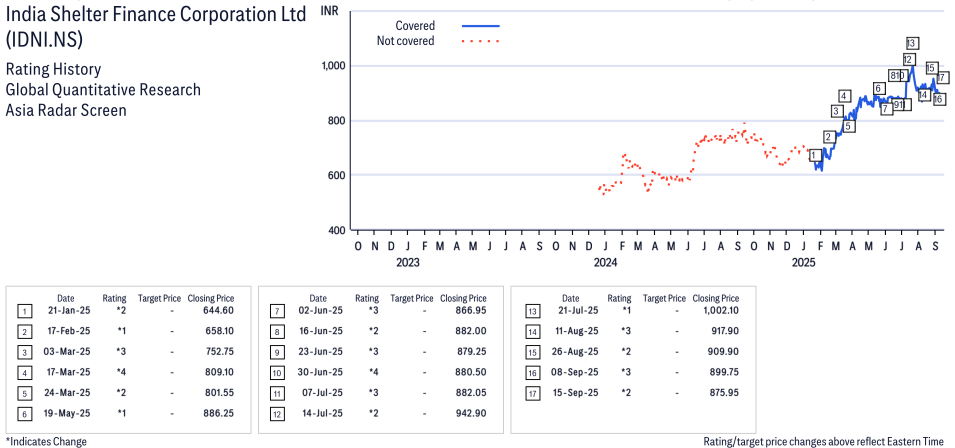The height and width of the screenshot is (448, 955).
Task: Click the (IDNI.NS) ticker text
Action: point(44,40)
